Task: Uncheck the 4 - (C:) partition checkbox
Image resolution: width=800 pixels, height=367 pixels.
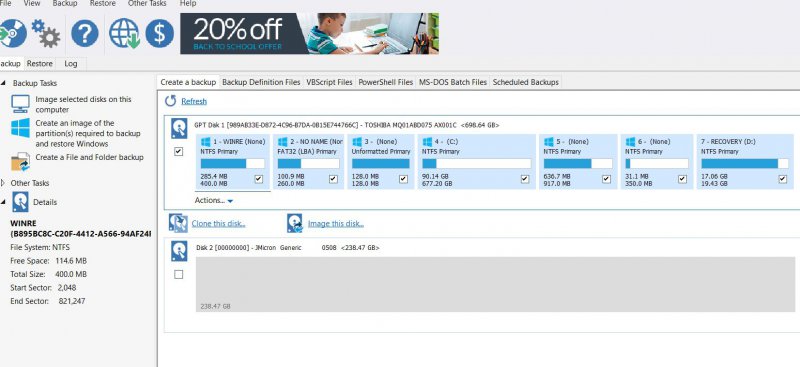Action: click(x=525, y=179)
